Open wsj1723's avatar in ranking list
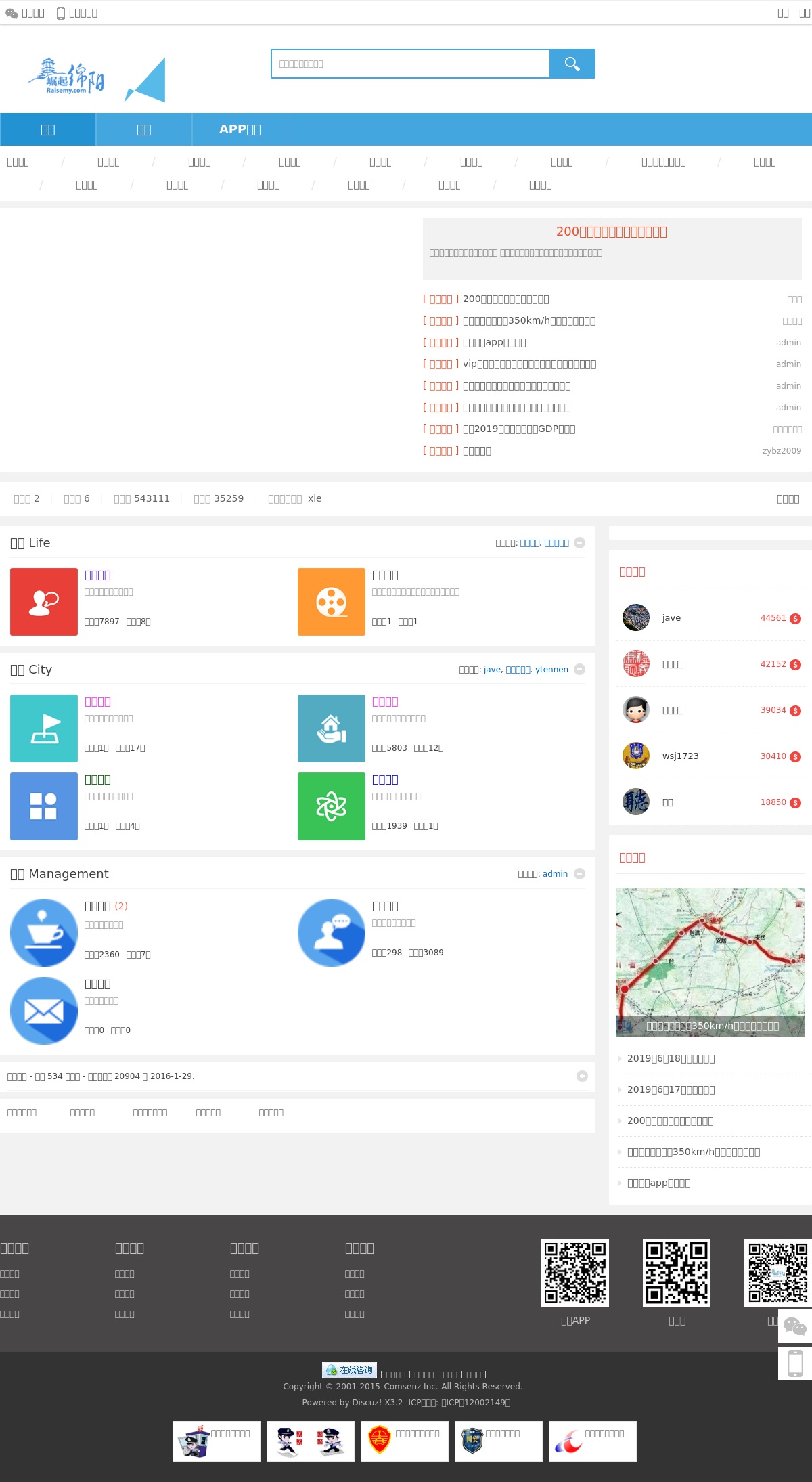Image resolution: width=812 pixels, height=1482 pixels. [636, 756]
